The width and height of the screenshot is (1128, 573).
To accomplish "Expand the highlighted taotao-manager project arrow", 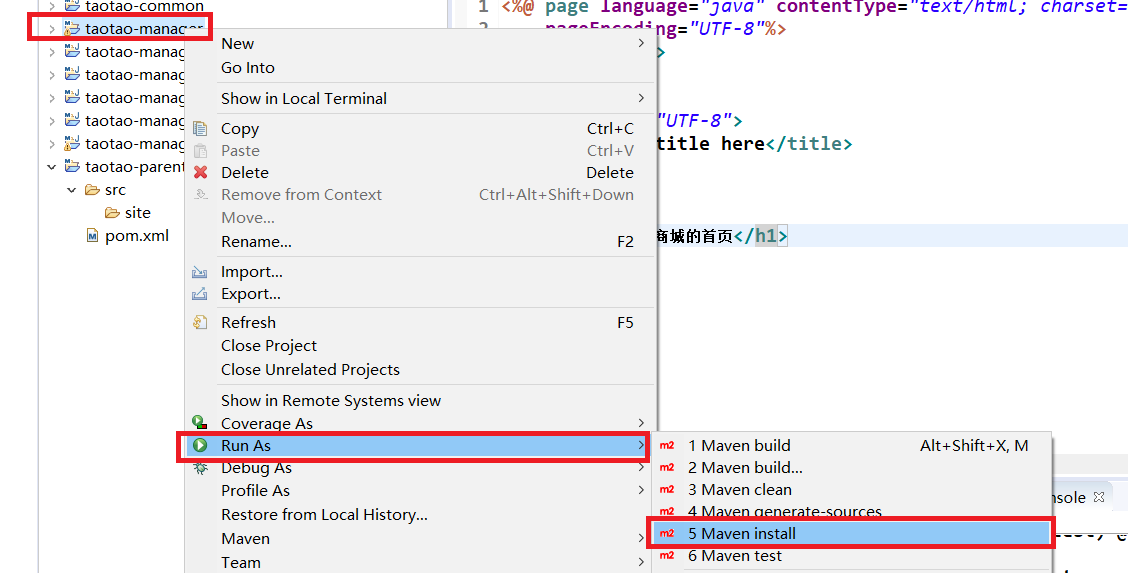I will 51,29.
